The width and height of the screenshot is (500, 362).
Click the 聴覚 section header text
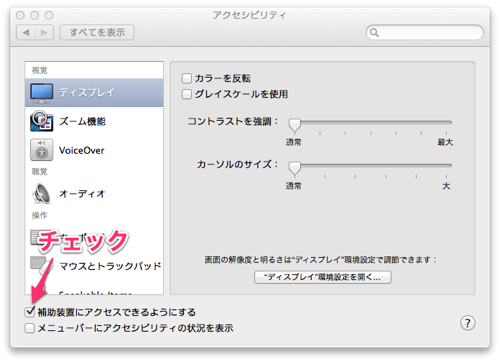[39, 172]
